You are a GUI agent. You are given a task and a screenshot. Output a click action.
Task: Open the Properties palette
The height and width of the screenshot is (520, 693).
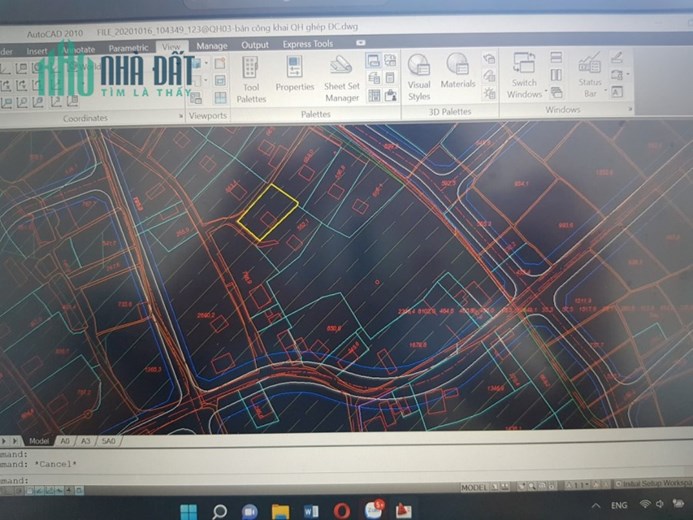pos(294,74)
